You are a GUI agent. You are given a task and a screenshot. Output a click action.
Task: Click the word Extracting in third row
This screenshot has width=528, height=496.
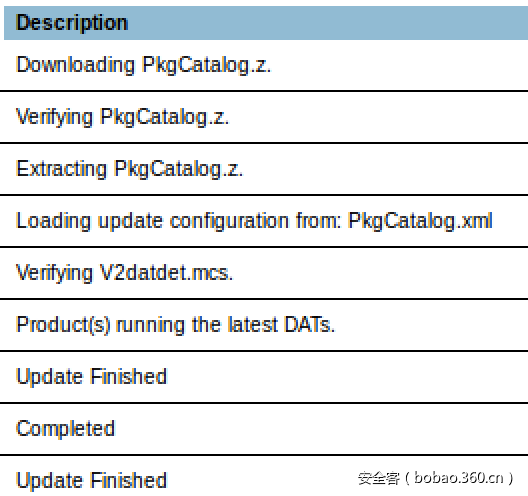click(x=61, y=169)
